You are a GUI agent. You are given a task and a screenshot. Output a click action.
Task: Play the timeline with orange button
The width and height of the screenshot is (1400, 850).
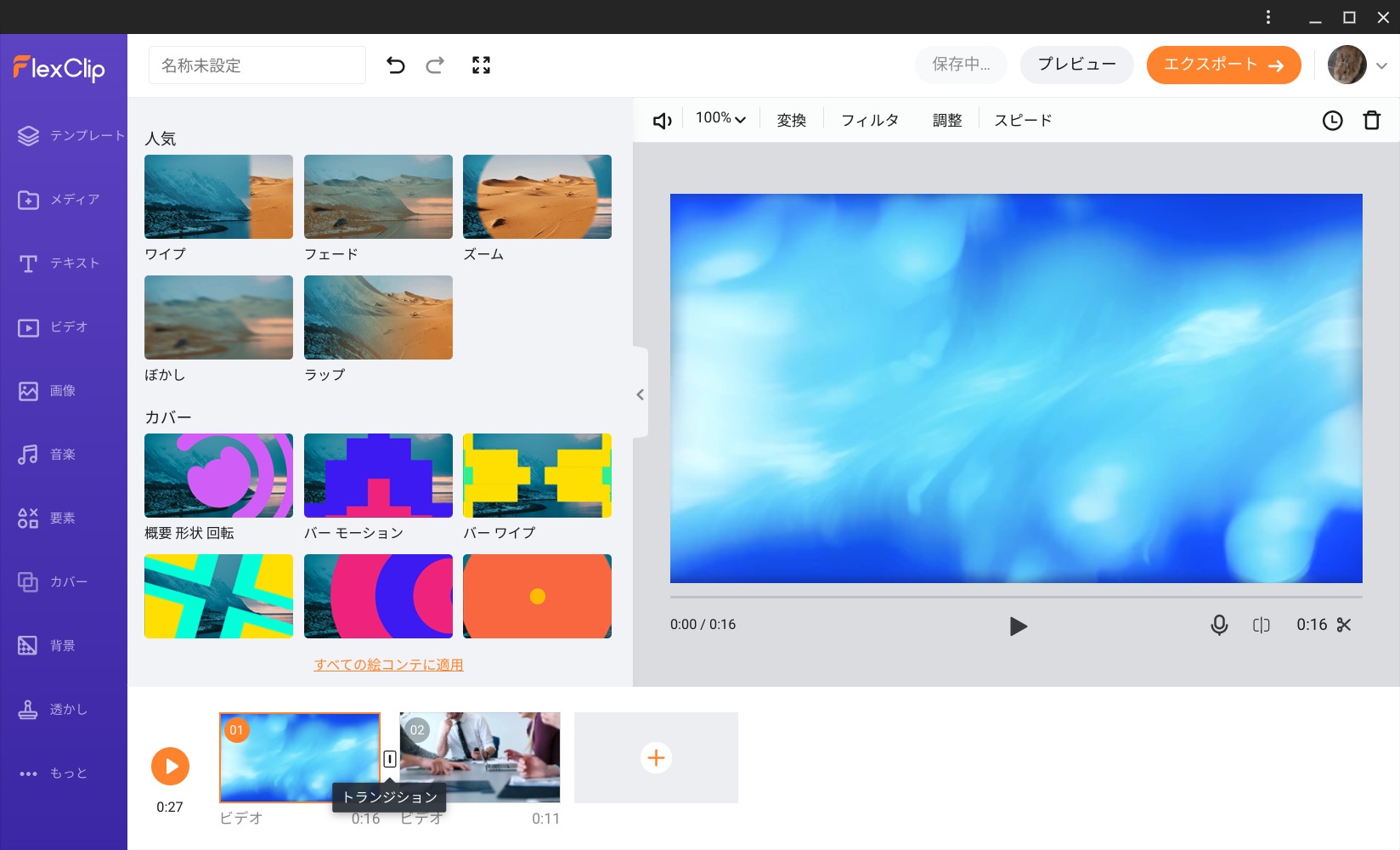170,766
